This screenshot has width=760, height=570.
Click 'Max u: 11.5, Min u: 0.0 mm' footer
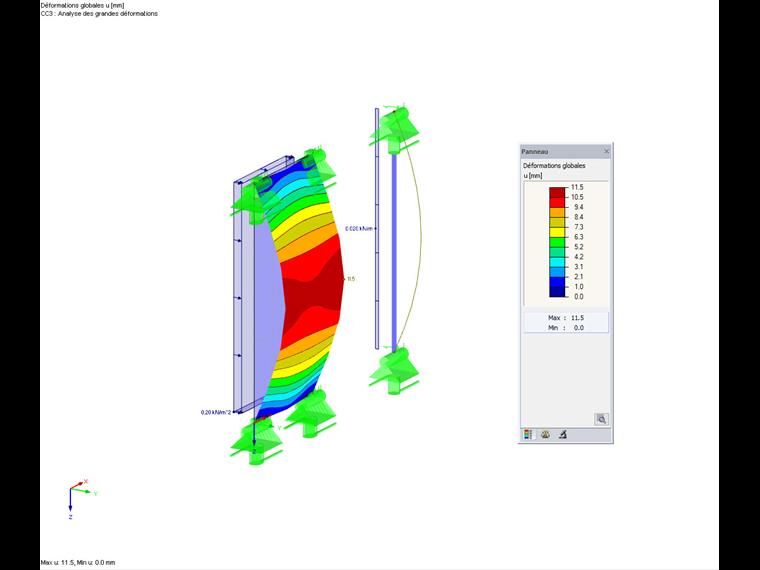[x=78, y=563]
